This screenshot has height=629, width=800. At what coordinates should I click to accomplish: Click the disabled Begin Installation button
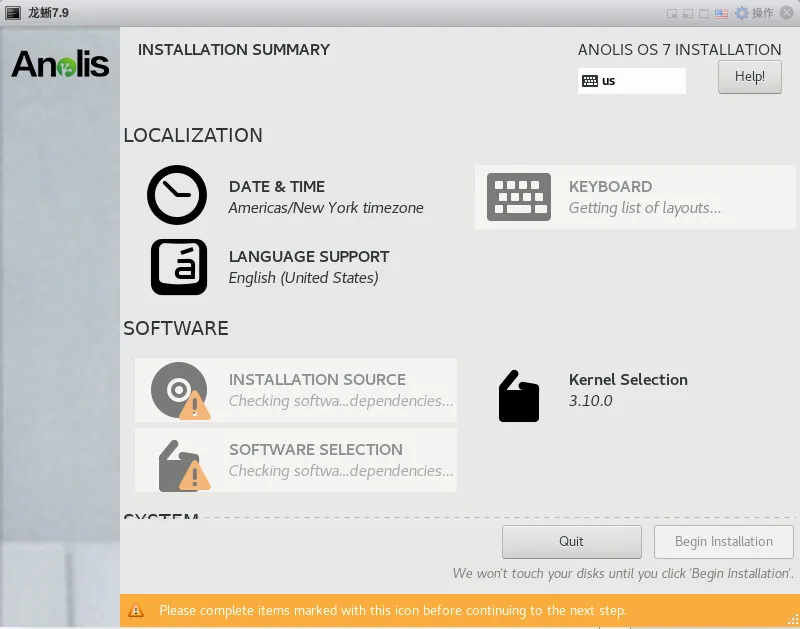[723, 541]
